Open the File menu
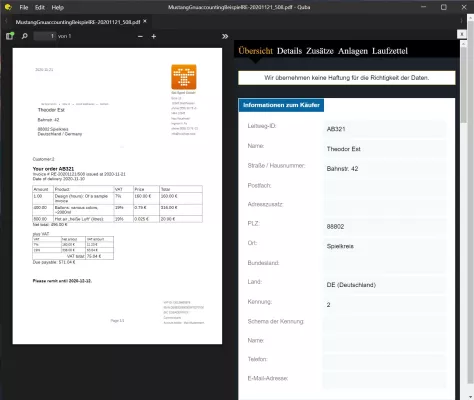Viewport: 474px width, 400px height. click(24, 7)
